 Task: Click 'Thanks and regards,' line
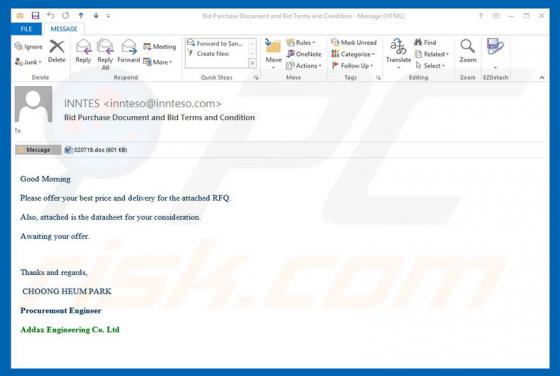tap(54, 272)
